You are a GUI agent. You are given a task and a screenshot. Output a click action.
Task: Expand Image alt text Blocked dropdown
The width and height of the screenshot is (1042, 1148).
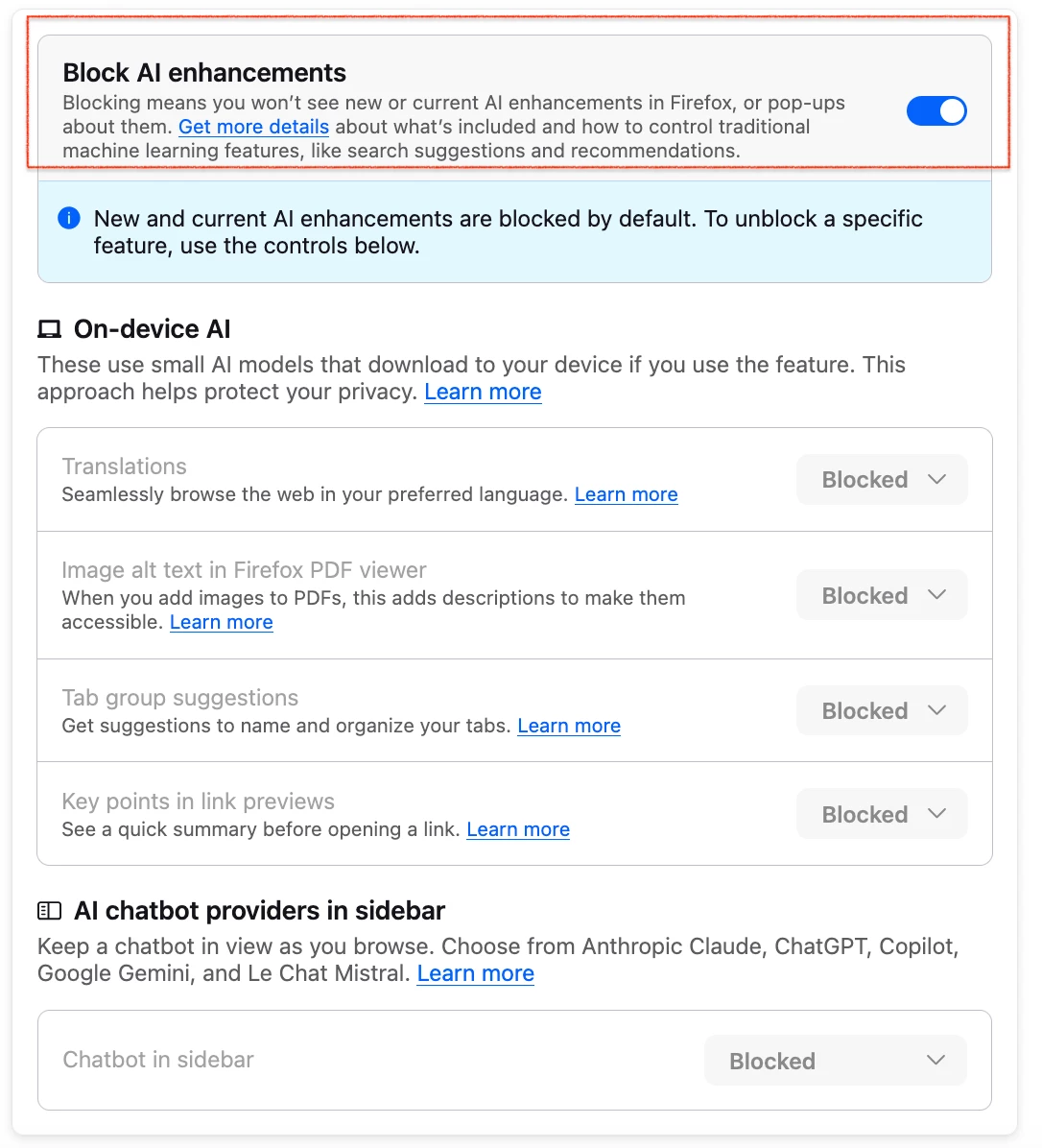(881, 595)
